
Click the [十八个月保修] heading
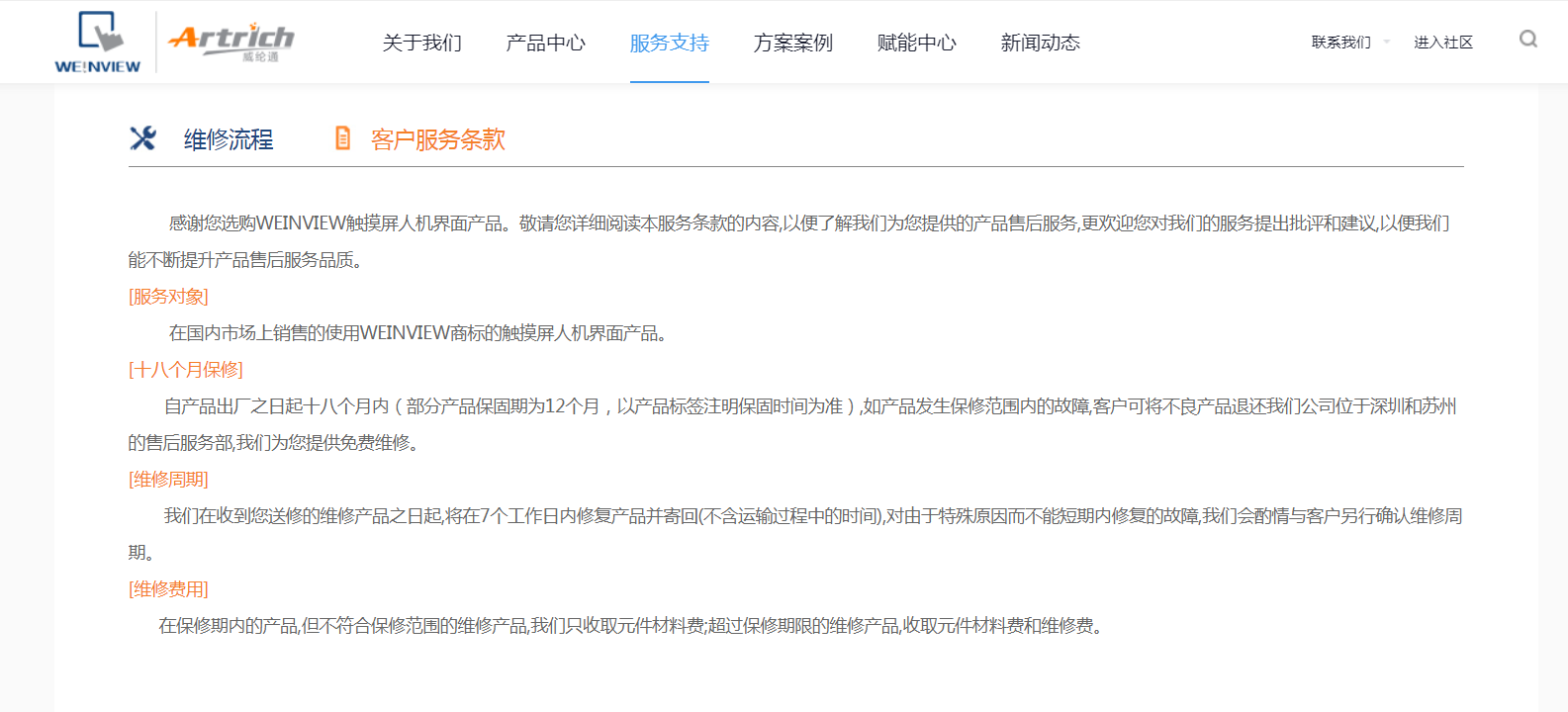(186, 370)
